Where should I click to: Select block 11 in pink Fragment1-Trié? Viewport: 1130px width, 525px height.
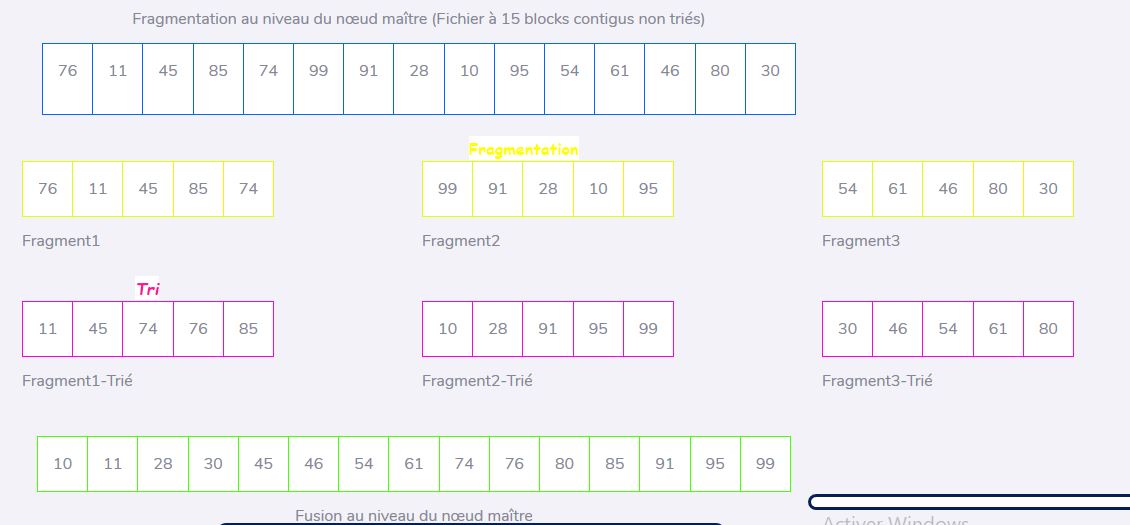[48, 329]
